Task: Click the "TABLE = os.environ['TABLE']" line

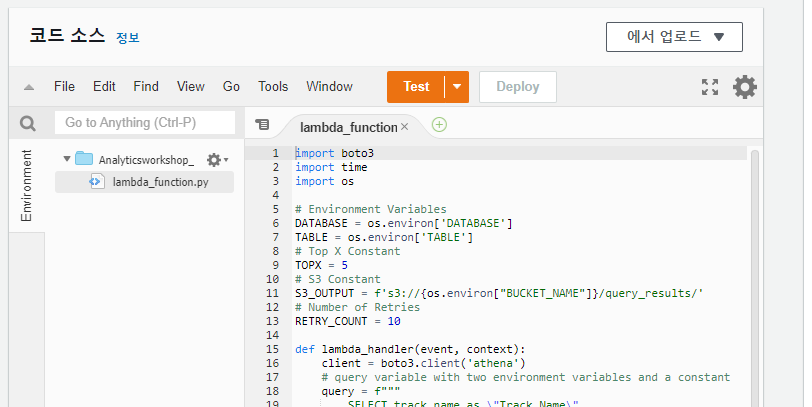Action: [384, 237]
